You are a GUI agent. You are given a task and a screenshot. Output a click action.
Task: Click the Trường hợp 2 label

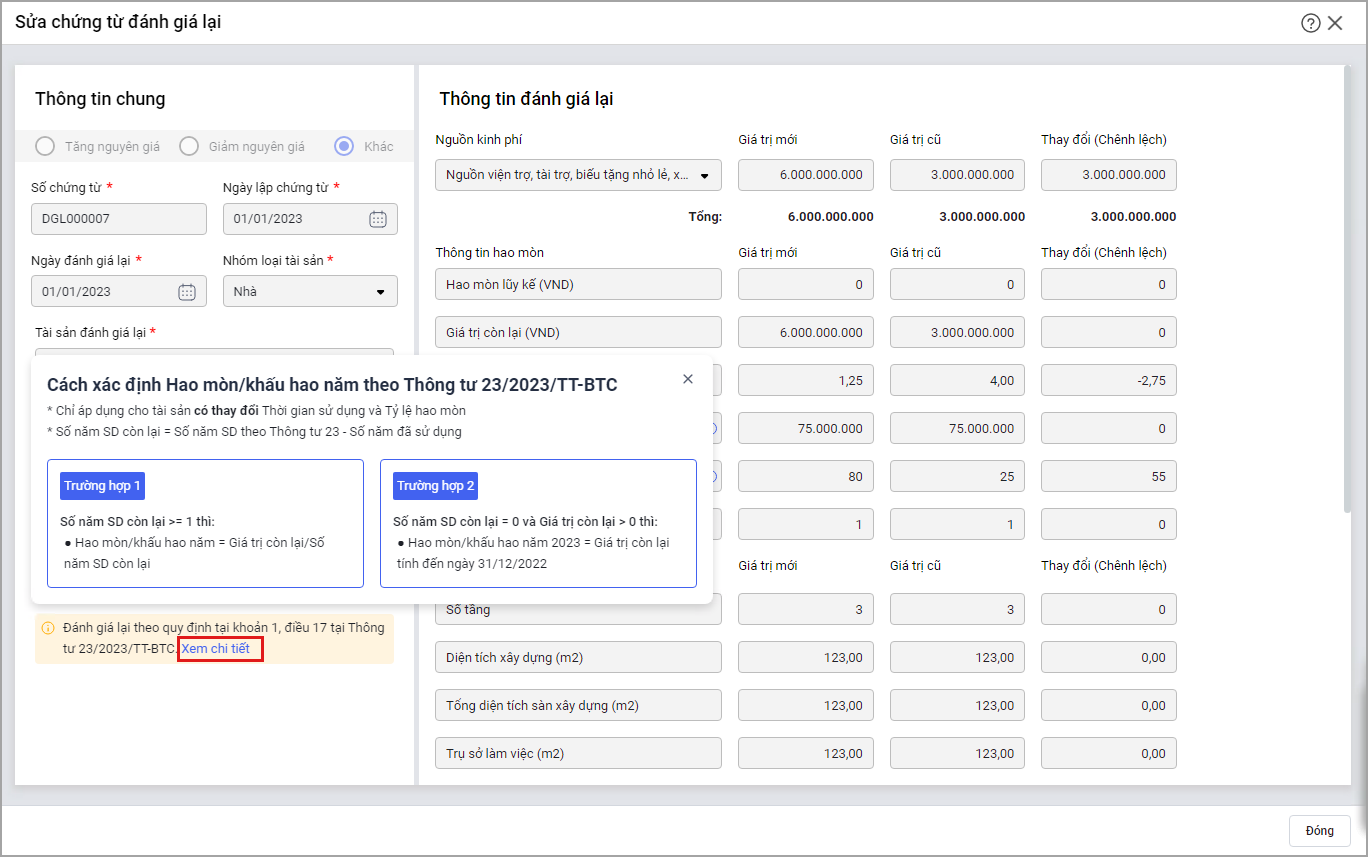[x=435, y=486]
